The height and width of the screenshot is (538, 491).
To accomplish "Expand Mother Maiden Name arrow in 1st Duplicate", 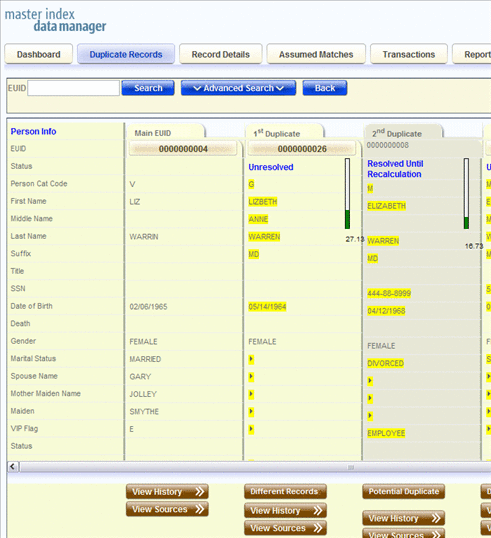I will coord(251,394).
